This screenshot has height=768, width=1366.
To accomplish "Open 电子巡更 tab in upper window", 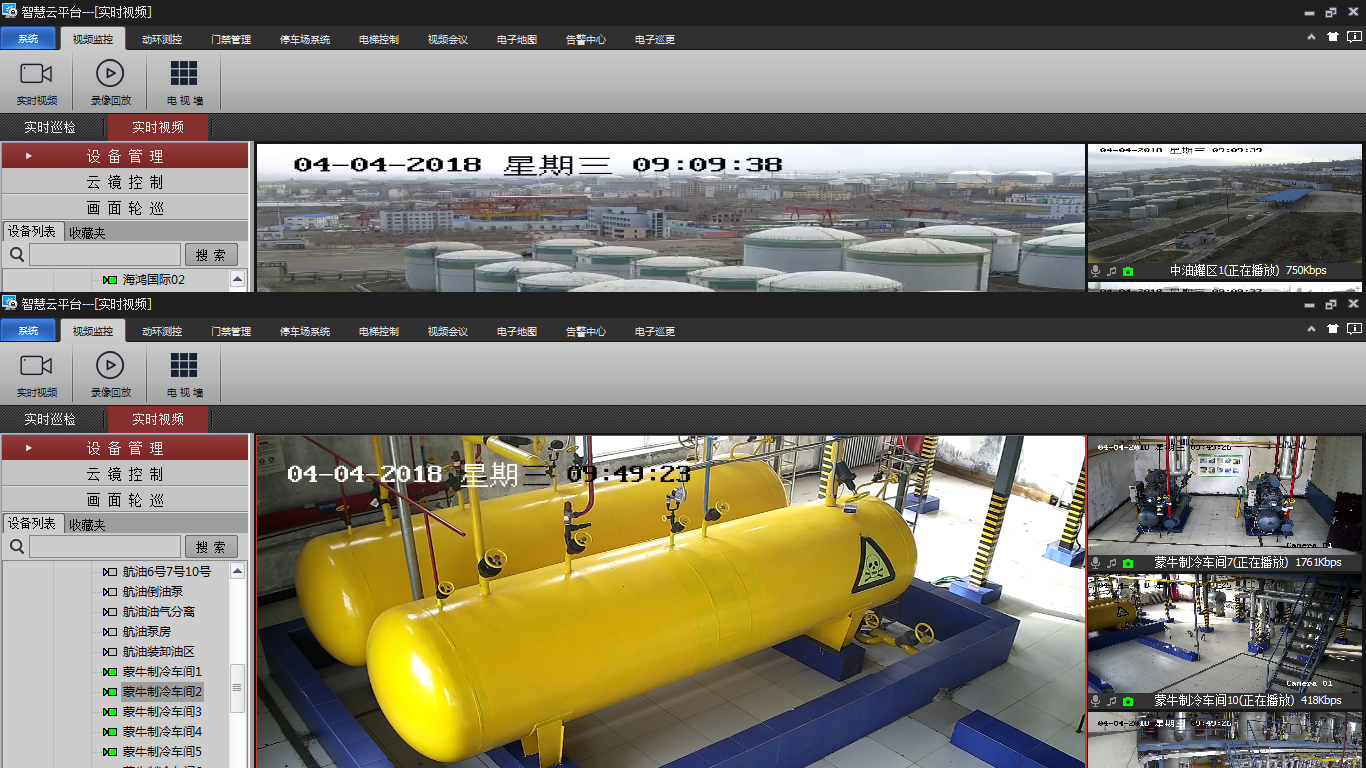I will [x=655, y=40].
